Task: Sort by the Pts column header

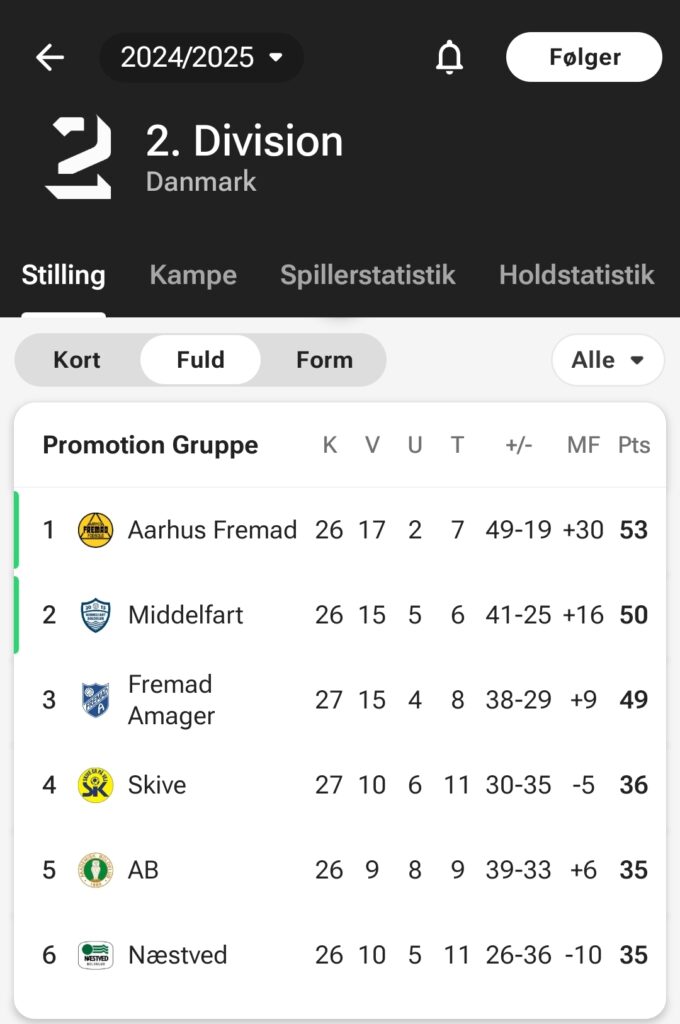Action: [x=634, y=445]
